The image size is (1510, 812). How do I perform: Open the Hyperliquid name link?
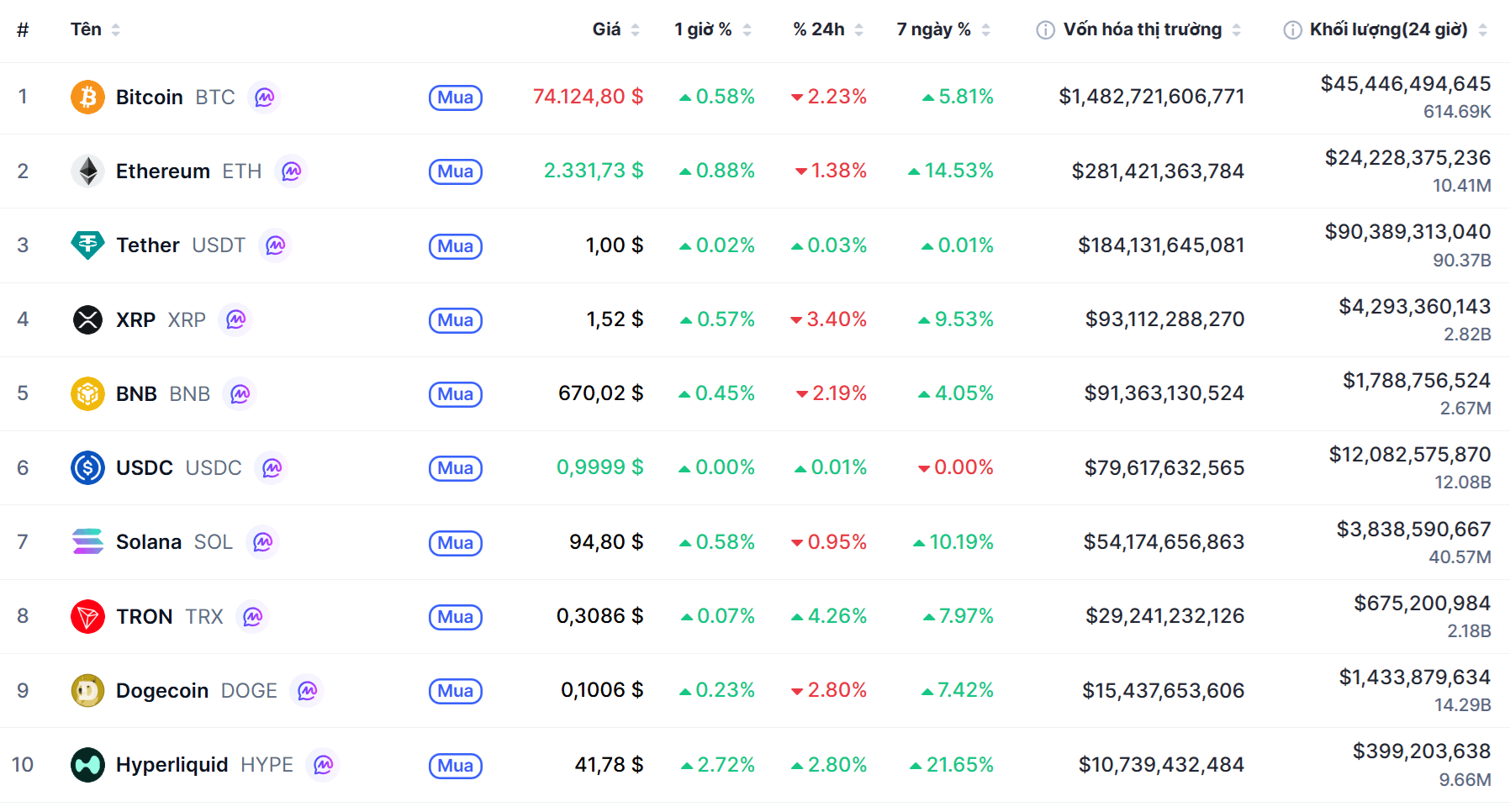point(172,765)
